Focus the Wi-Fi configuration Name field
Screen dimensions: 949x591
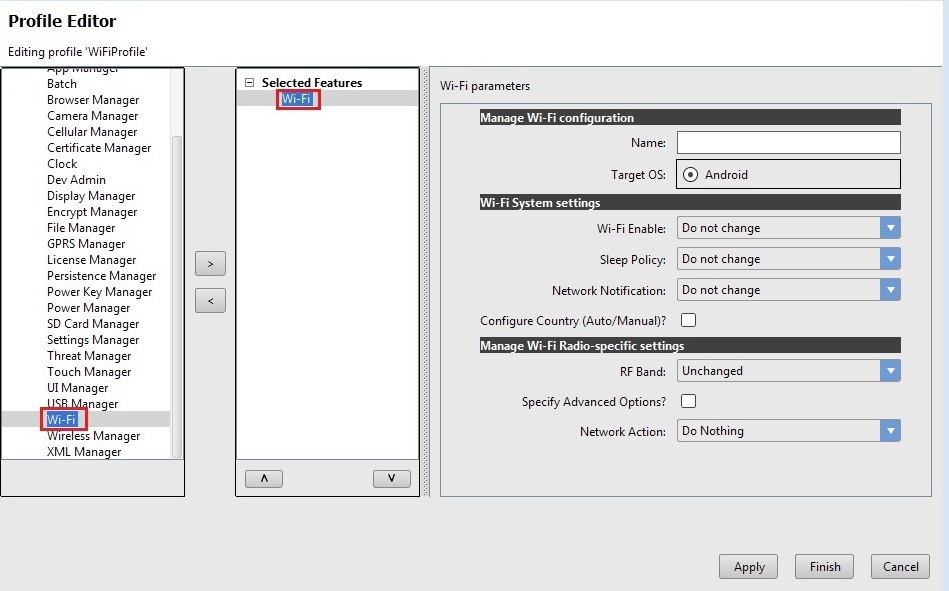coord(788,143)
